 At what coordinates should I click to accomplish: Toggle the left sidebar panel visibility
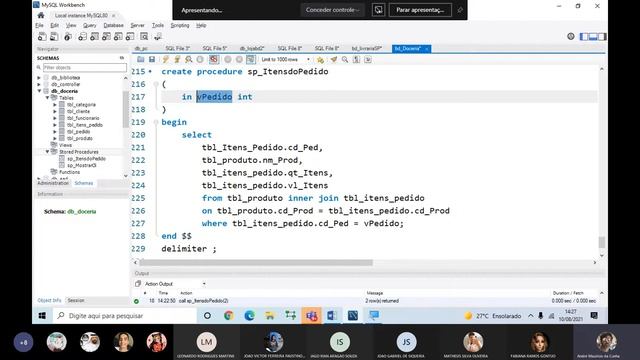pyautogui.click(x=584, y=37)
